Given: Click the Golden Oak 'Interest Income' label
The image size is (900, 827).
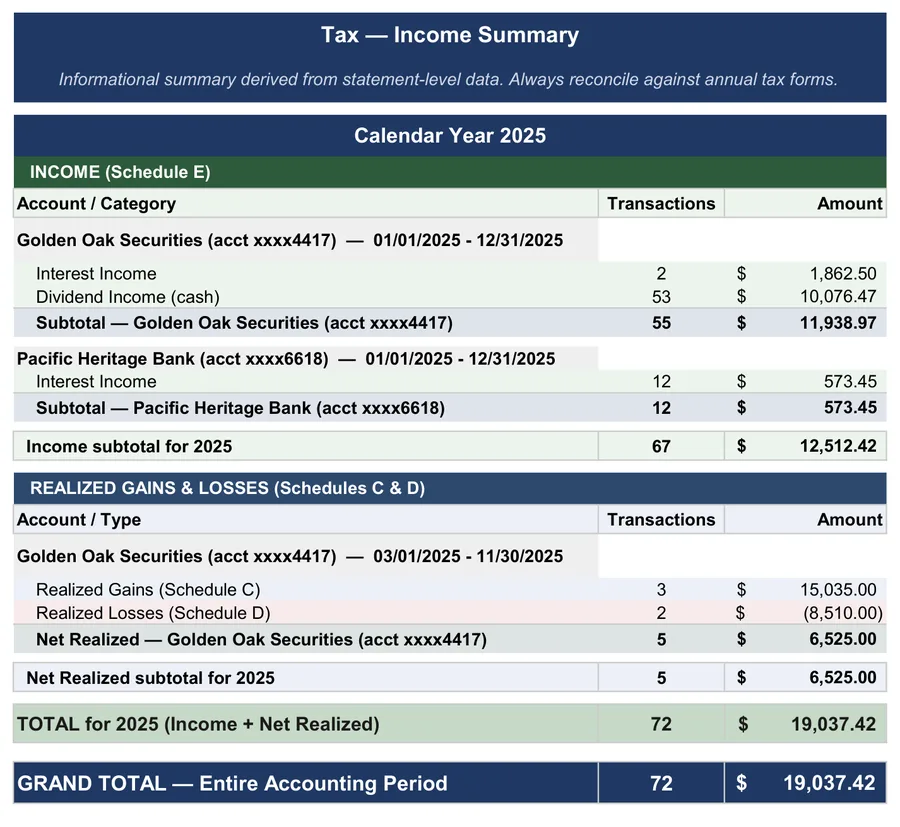Looking at the screenshot, I should 96,274.
